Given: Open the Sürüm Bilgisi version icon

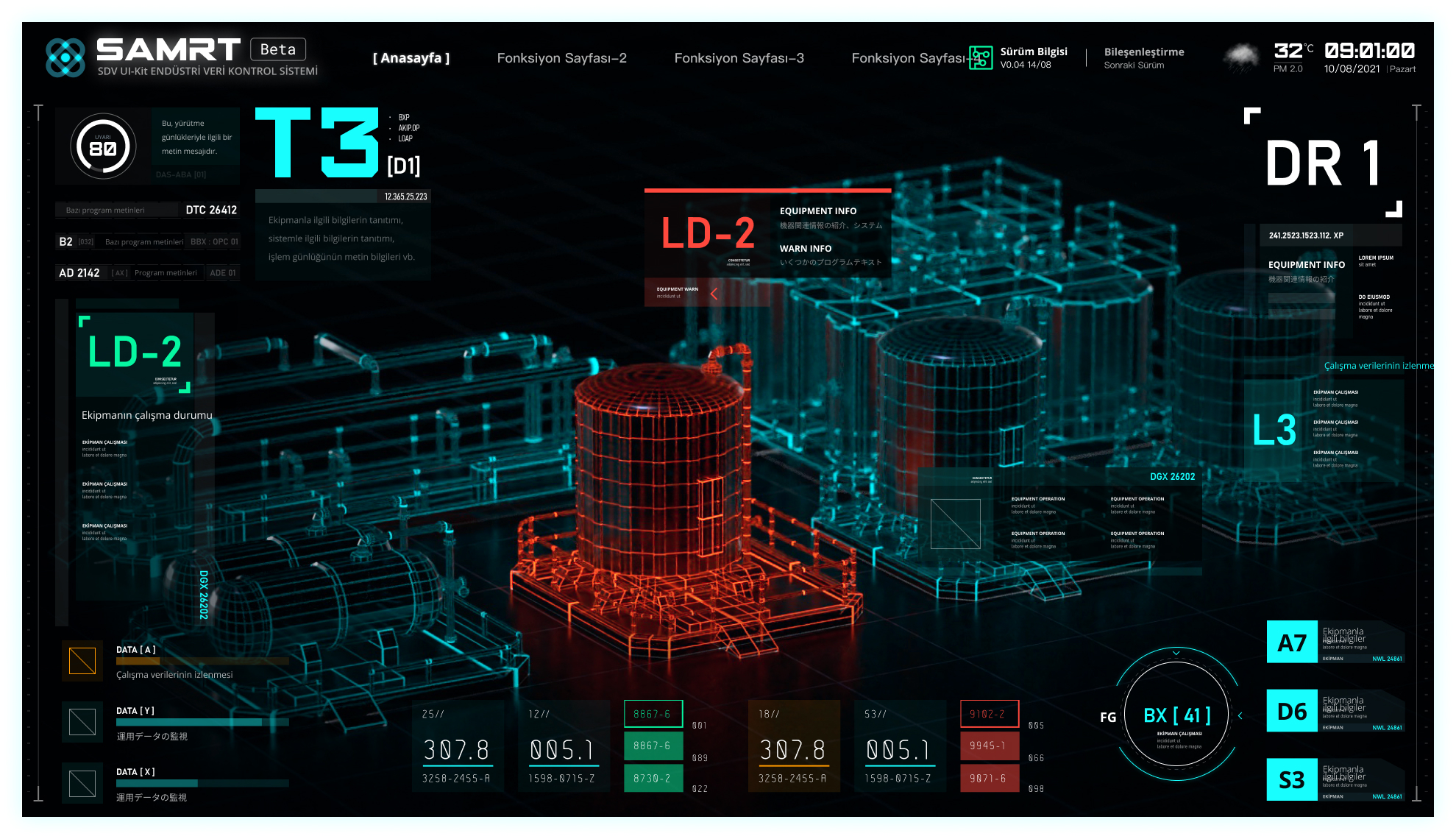Looking at the screenshot, I should click(x=980, y=57).
